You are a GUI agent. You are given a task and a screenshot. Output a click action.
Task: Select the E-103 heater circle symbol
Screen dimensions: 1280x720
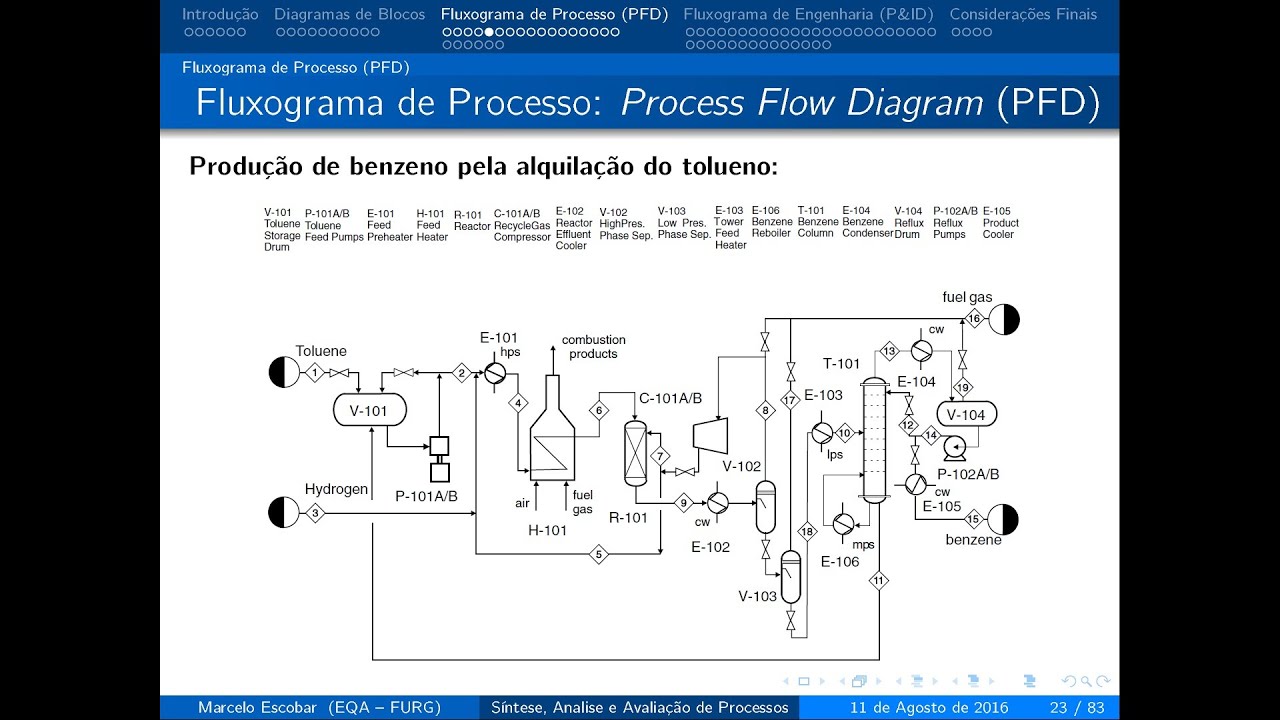pyautogui.click(x=821, y=432)
